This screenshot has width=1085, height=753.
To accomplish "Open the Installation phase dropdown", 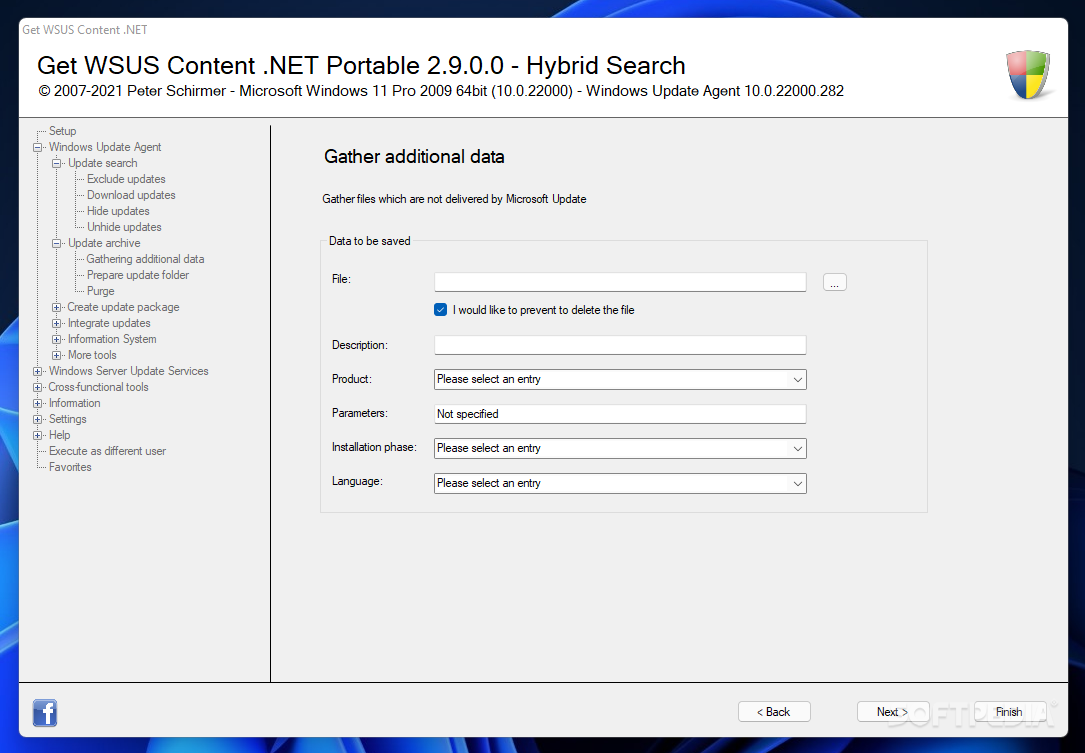I will pos(620,448).
